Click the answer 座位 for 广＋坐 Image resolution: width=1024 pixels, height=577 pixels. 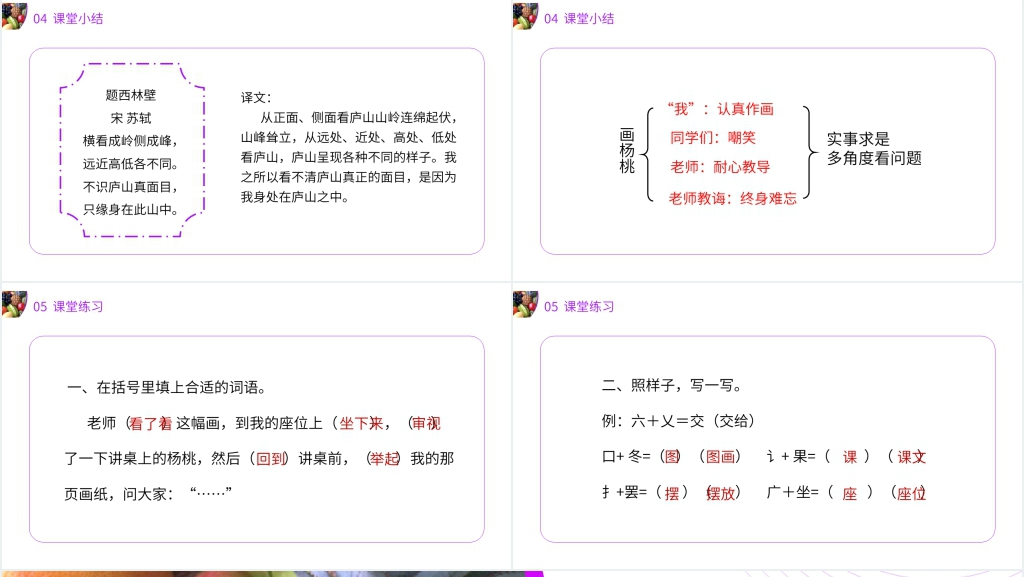point(910,493)
